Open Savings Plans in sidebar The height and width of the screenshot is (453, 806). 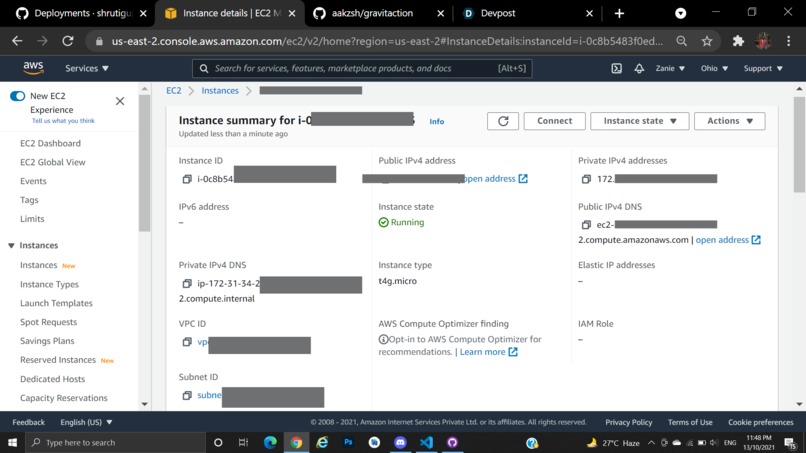47,341
